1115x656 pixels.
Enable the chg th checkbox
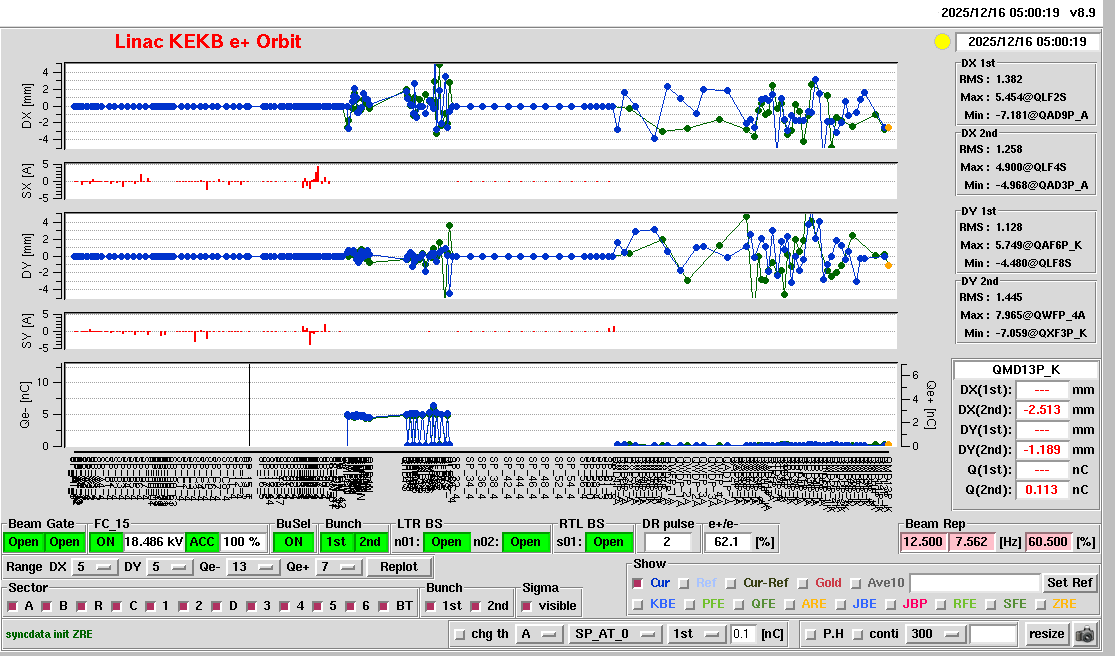click(x=460, y=634)
